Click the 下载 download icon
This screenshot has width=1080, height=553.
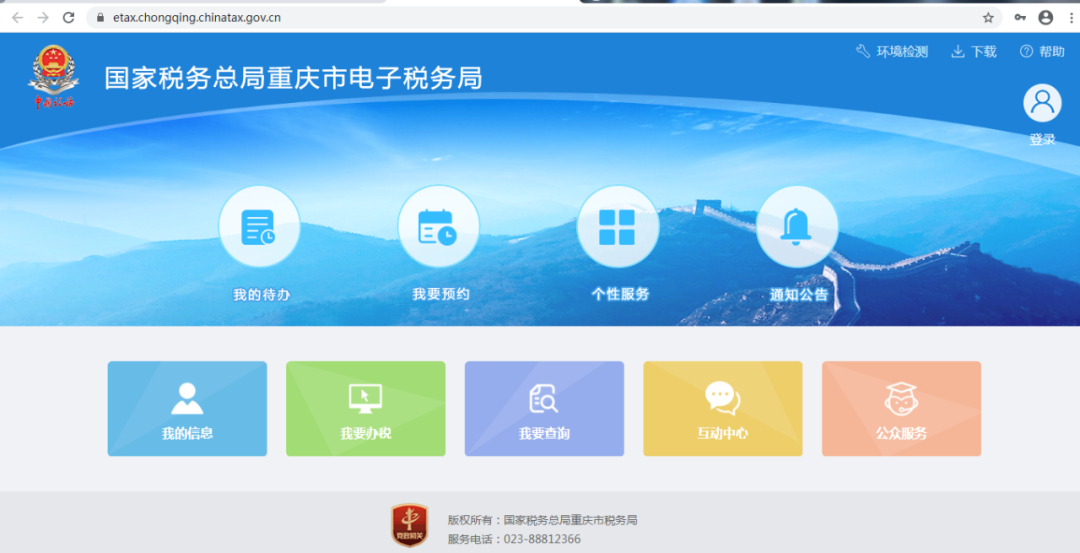pos(957,52)
